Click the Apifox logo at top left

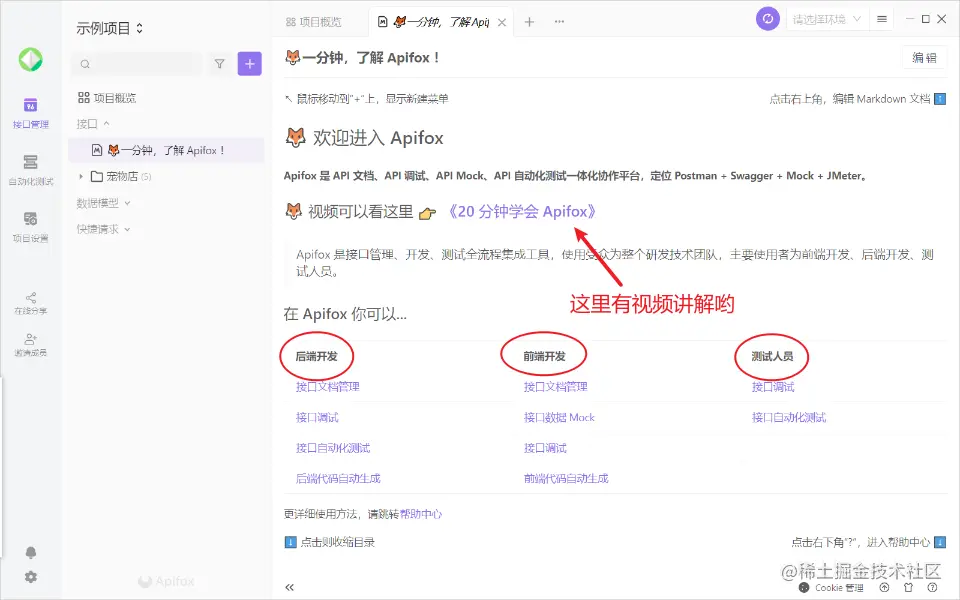click(x=31, y=60)
